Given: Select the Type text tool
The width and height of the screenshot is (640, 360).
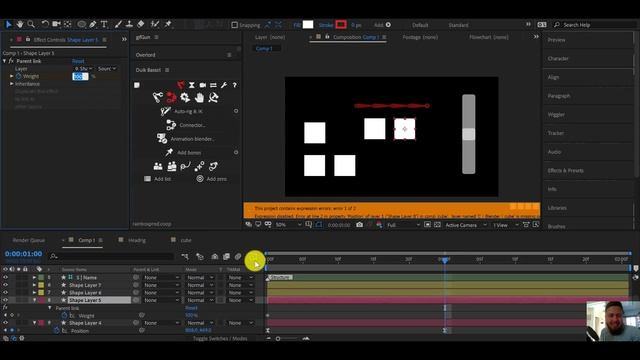Looking at the screenshot, I should click(x=104, y=24).
